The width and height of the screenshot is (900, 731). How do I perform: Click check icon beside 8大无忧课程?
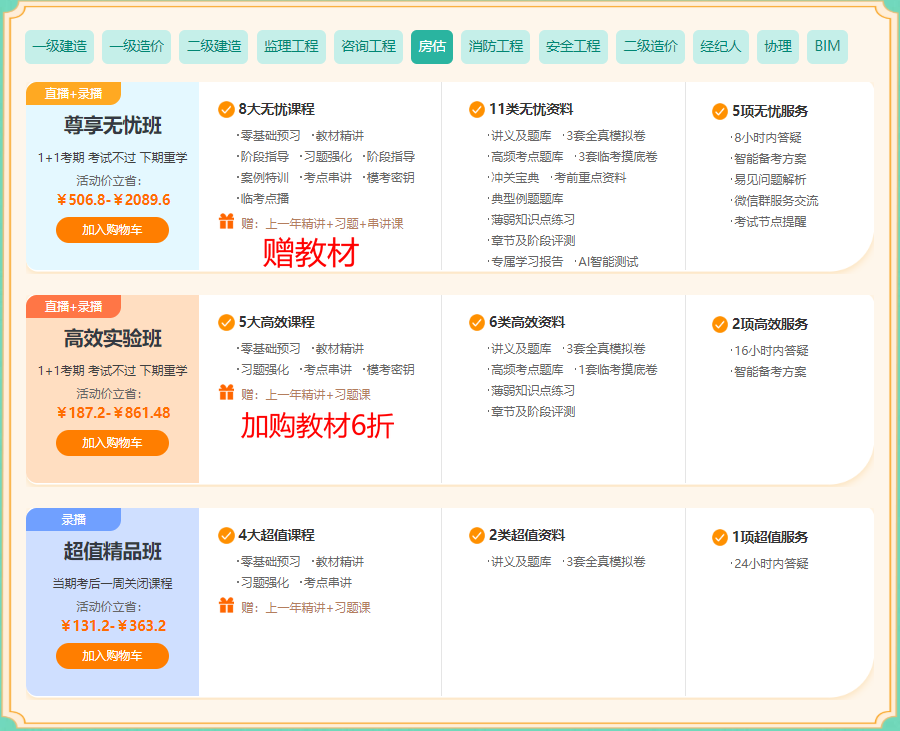(x=226, y=109)
